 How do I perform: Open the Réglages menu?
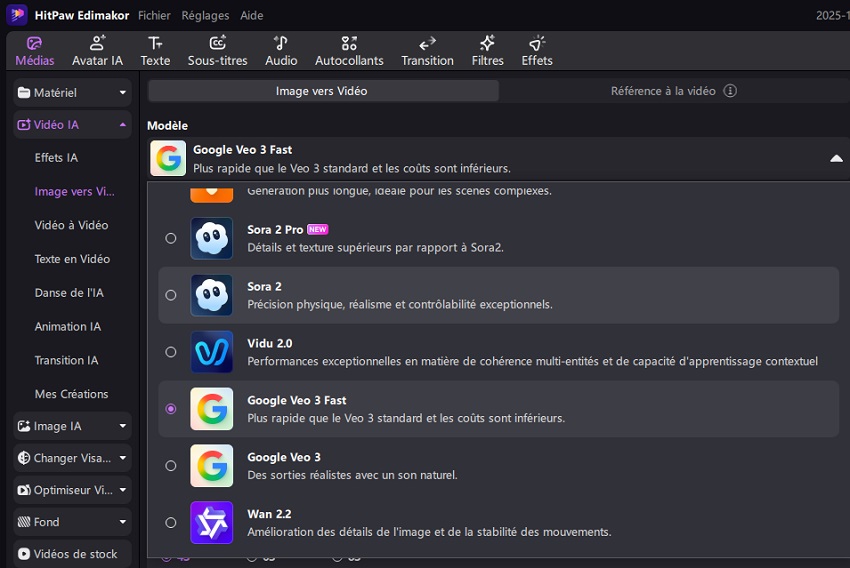(205, 15)
